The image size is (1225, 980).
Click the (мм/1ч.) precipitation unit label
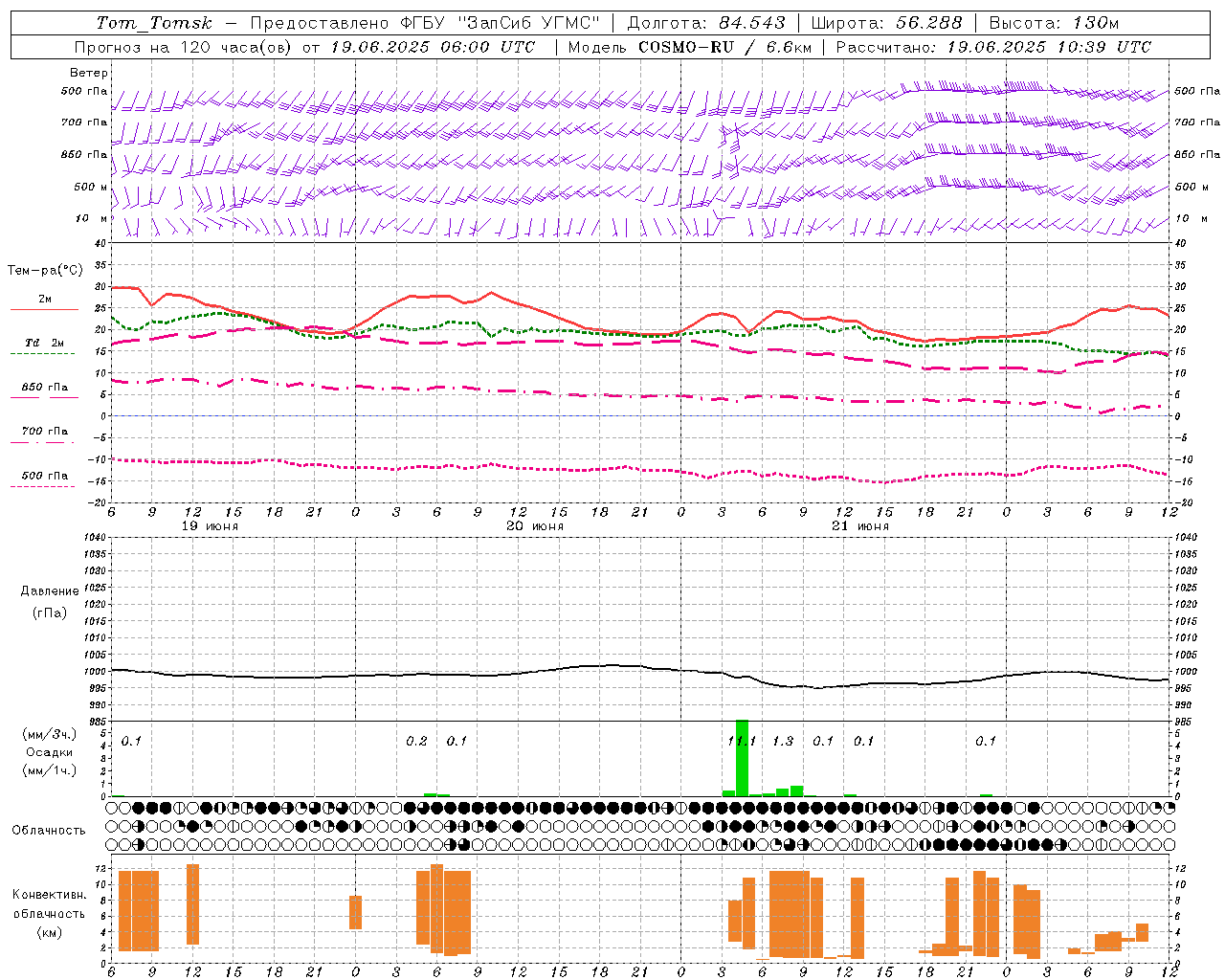[49, 770]
